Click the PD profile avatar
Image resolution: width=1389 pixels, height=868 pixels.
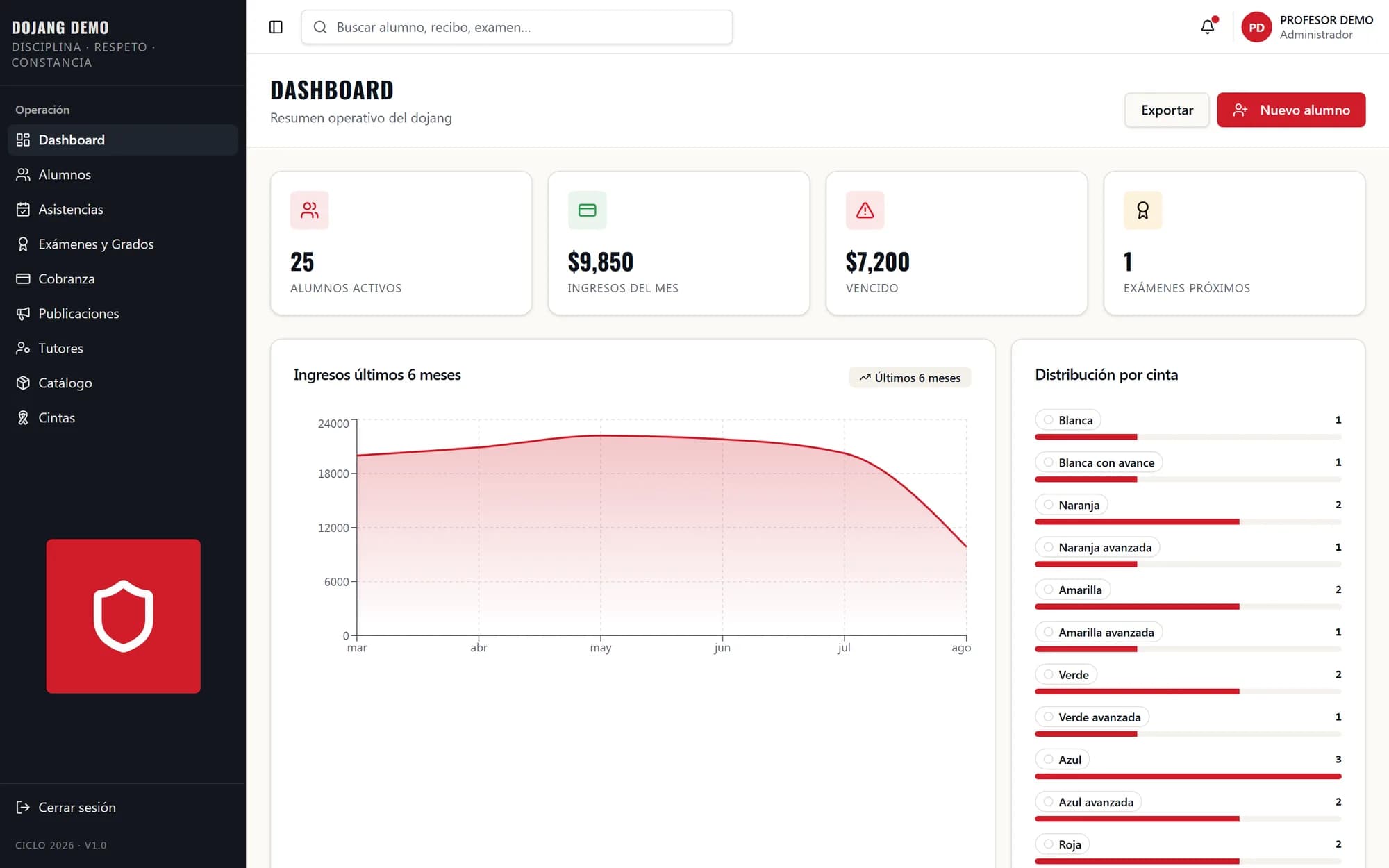click(x=1256, y=27)
